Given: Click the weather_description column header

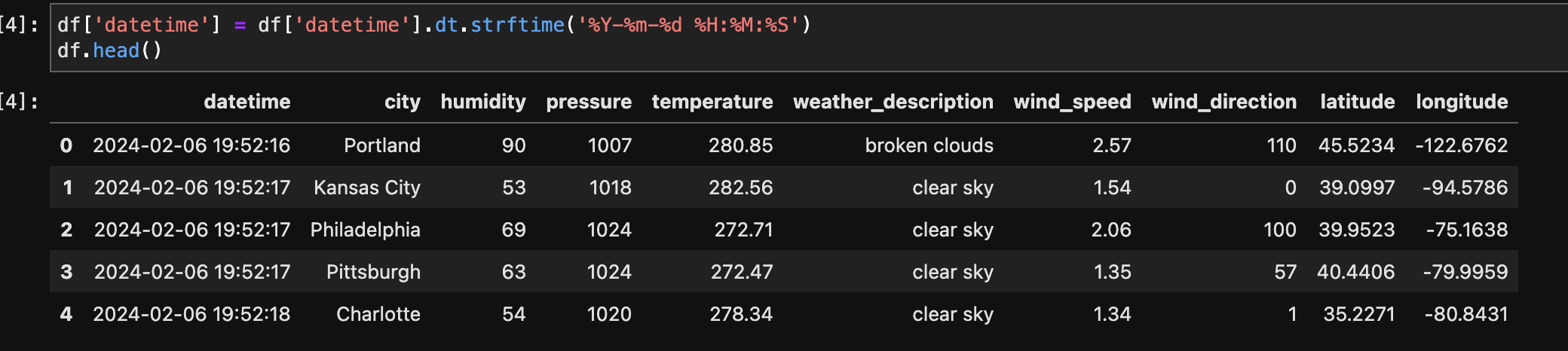Looking at the screenshot, I should tap(893, 102).
